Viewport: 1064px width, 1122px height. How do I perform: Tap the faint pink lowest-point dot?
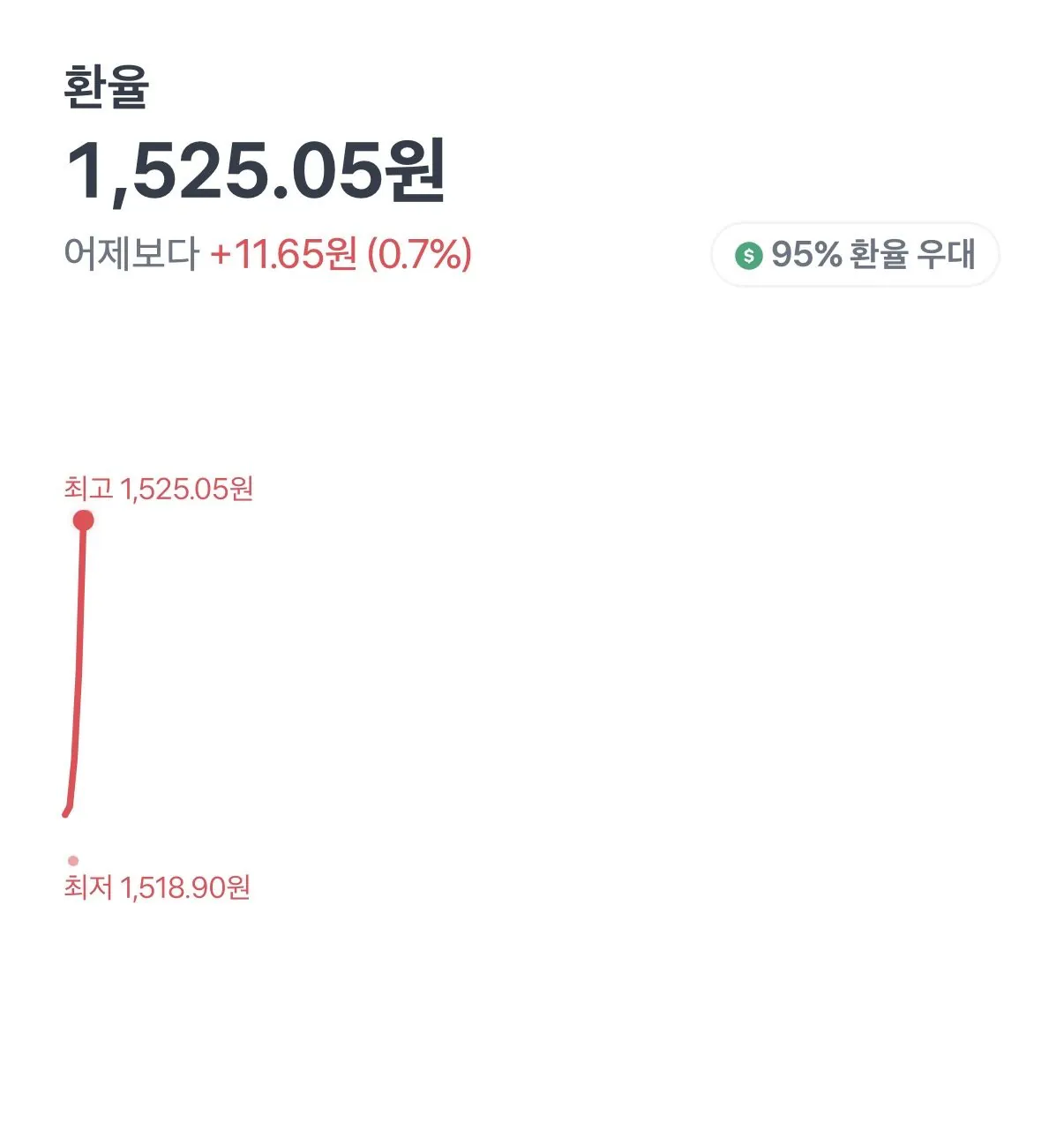coord(73,860)
